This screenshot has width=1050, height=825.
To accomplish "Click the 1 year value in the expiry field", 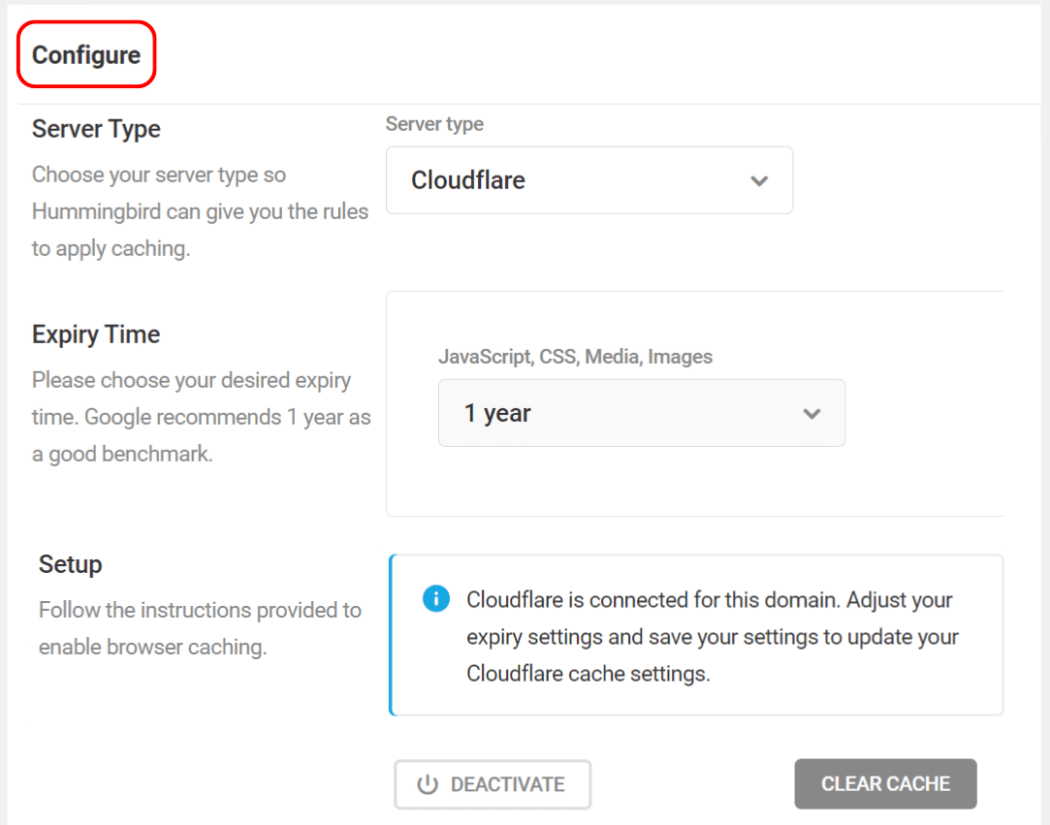I will (500, 413).
